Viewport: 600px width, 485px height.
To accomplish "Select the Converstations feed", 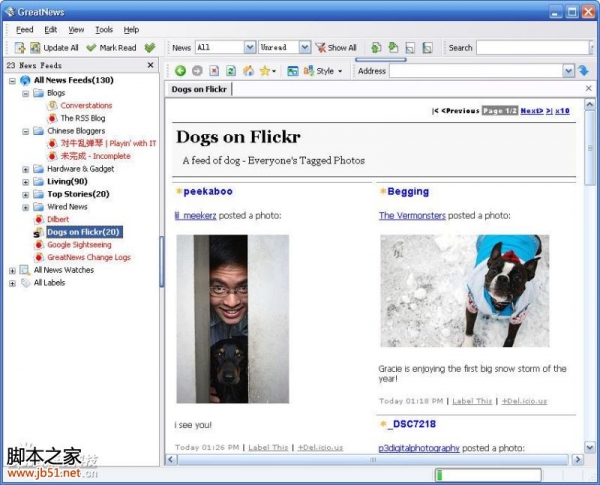I will [86, 105].
